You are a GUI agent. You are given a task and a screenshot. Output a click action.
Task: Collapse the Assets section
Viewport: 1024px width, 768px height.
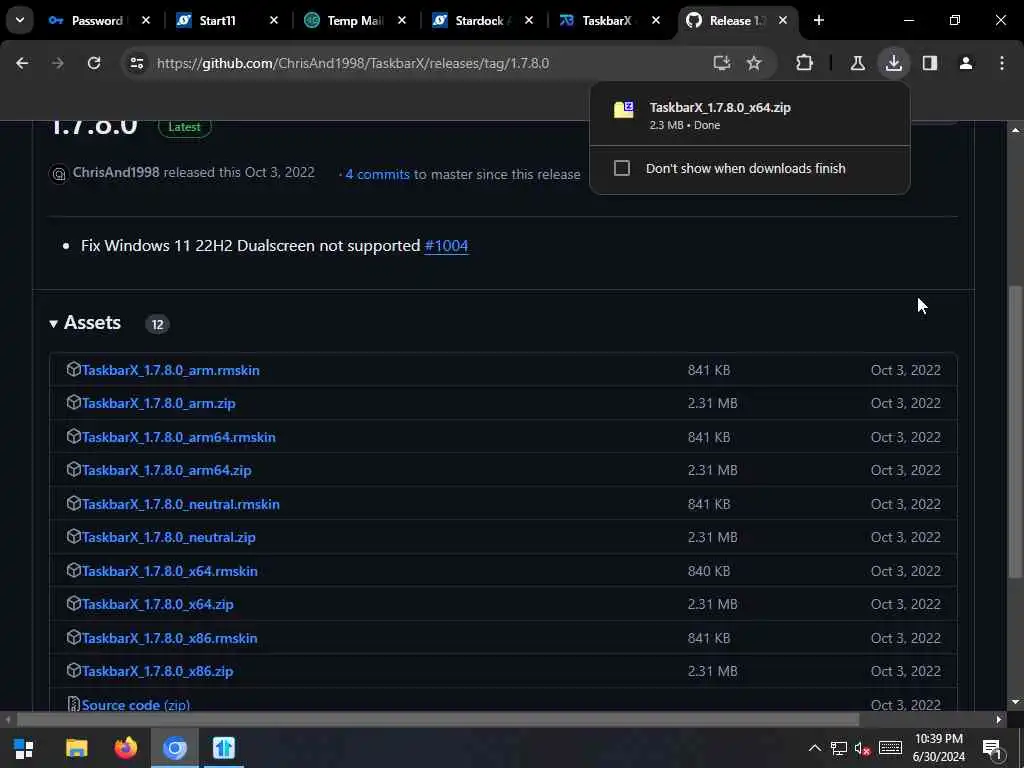pos(53,323)
